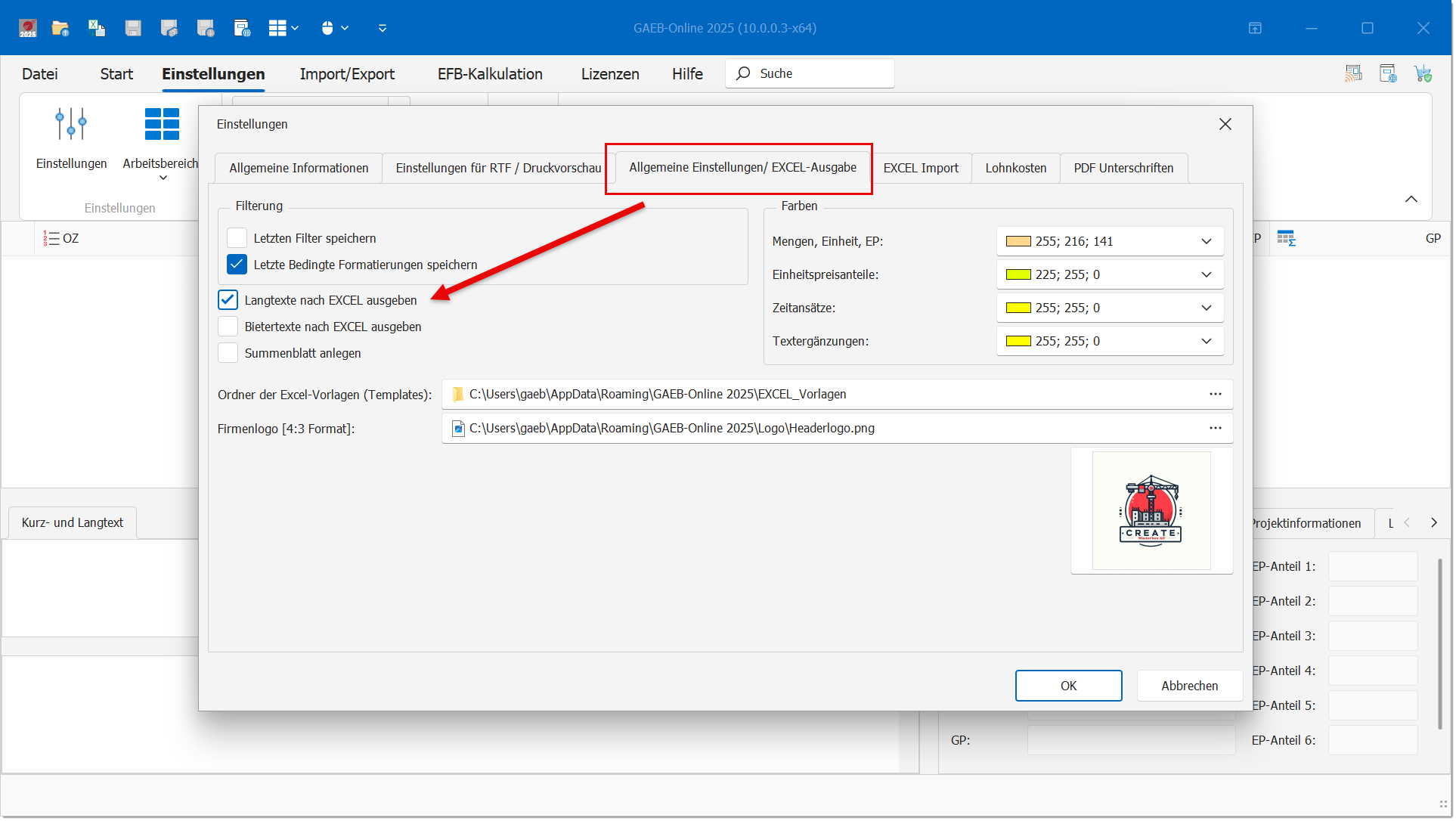1456x821 pixels.
Task: Browse for the Firmenlogo file with ellipsis
Action: [1215, 428]
